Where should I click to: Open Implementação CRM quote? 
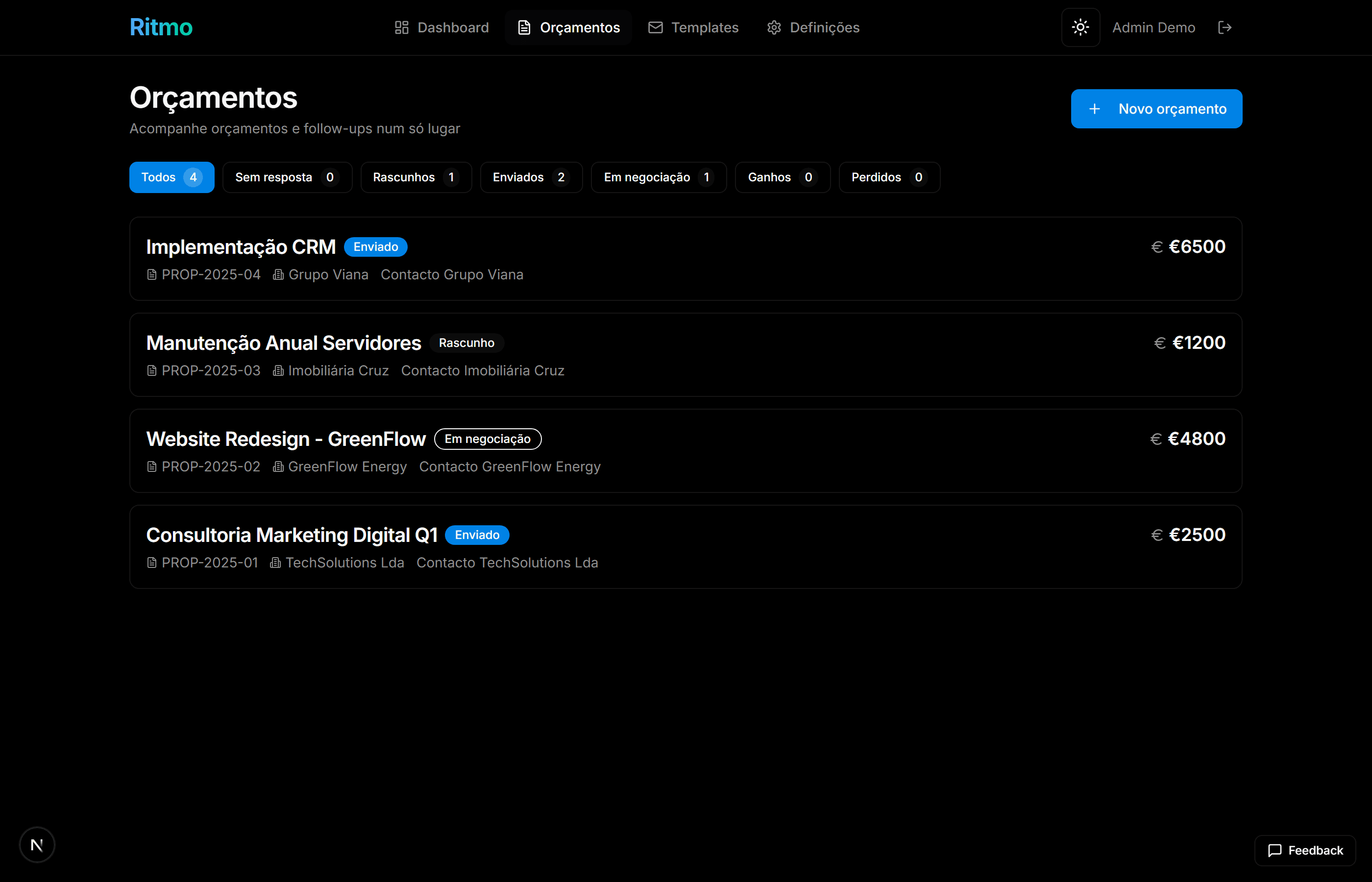point(241,247)
